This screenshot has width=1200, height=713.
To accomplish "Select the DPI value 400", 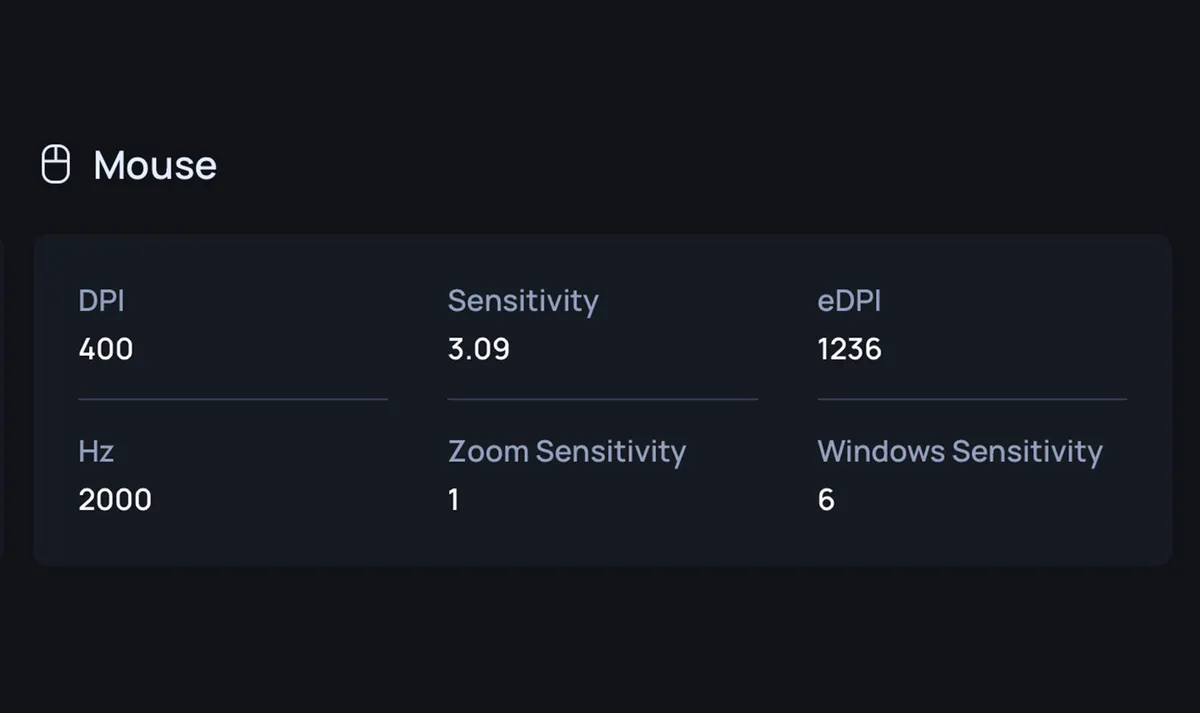I will point(106,349).
